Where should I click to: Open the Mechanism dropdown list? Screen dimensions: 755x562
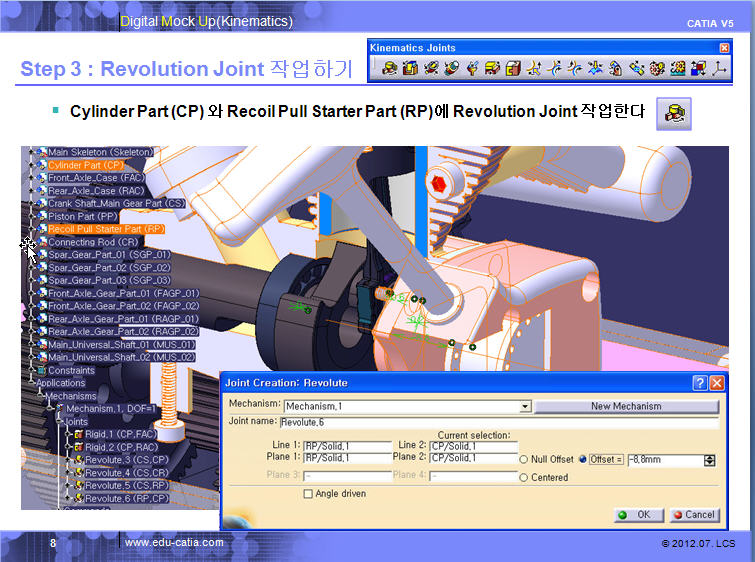[x=525, y=407]
